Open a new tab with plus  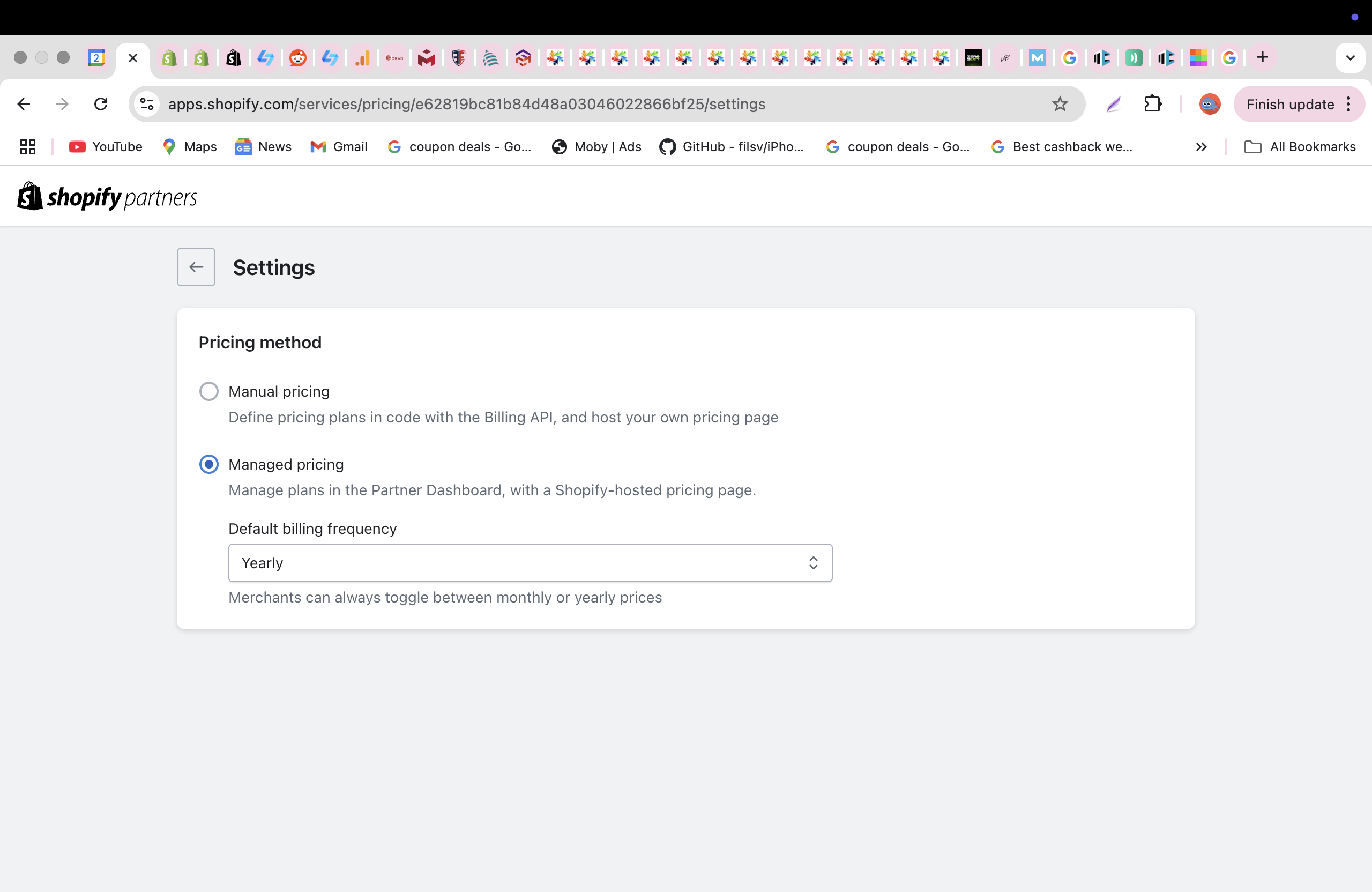(1263, 57)
